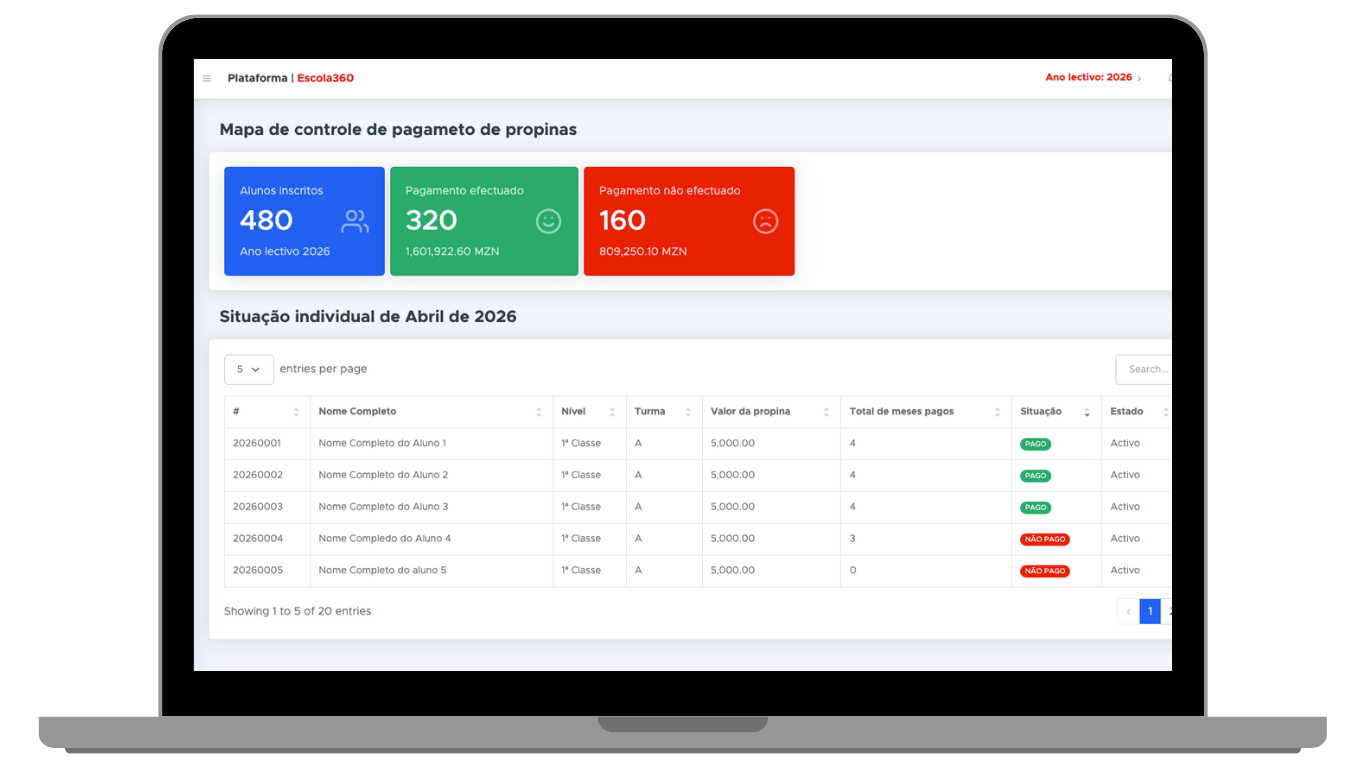
Task: Open the entries per page dropdown
Action: coord(248,369)
